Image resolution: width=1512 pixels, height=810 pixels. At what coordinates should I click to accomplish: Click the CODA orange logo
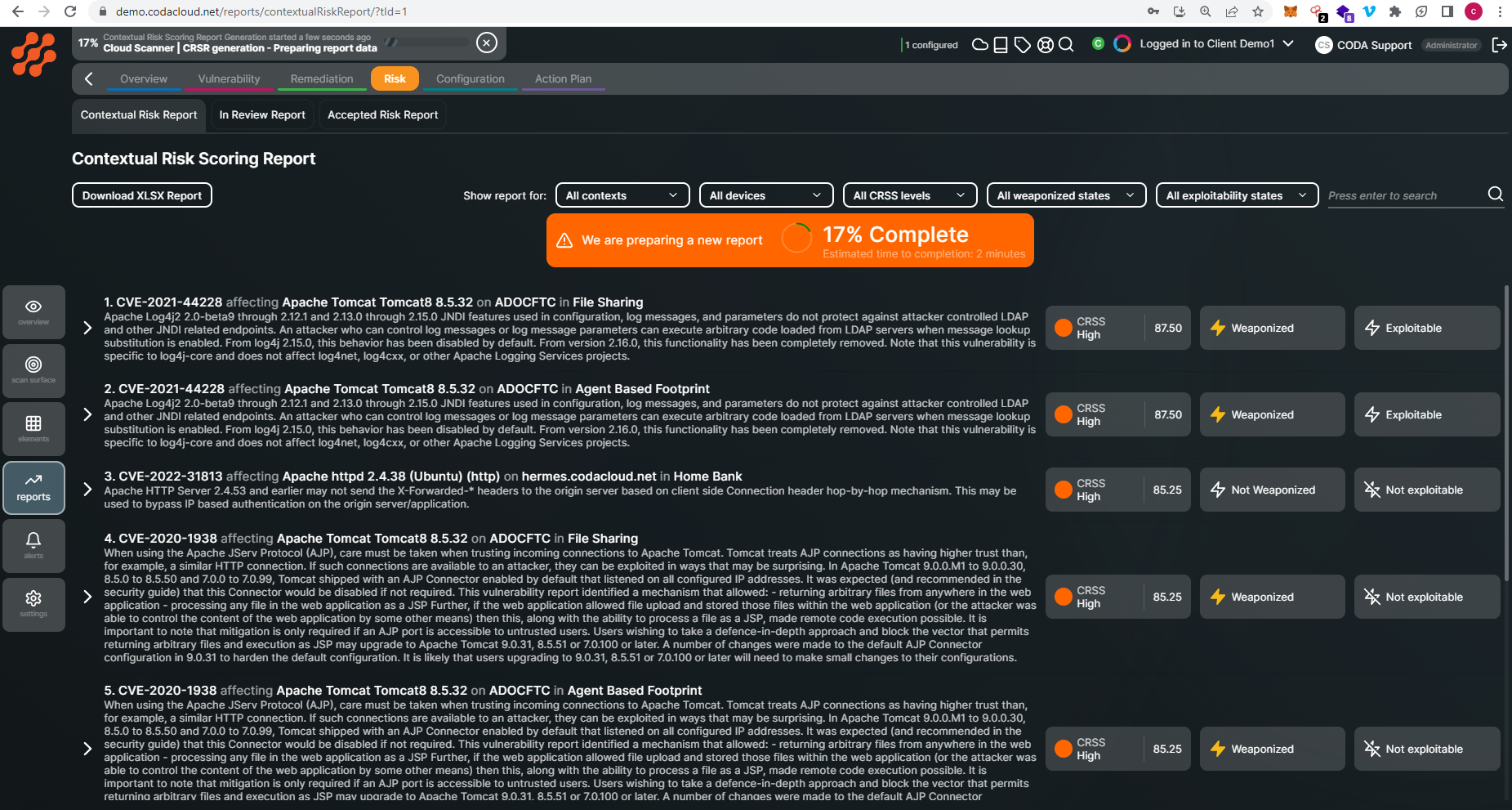(33, 54)
